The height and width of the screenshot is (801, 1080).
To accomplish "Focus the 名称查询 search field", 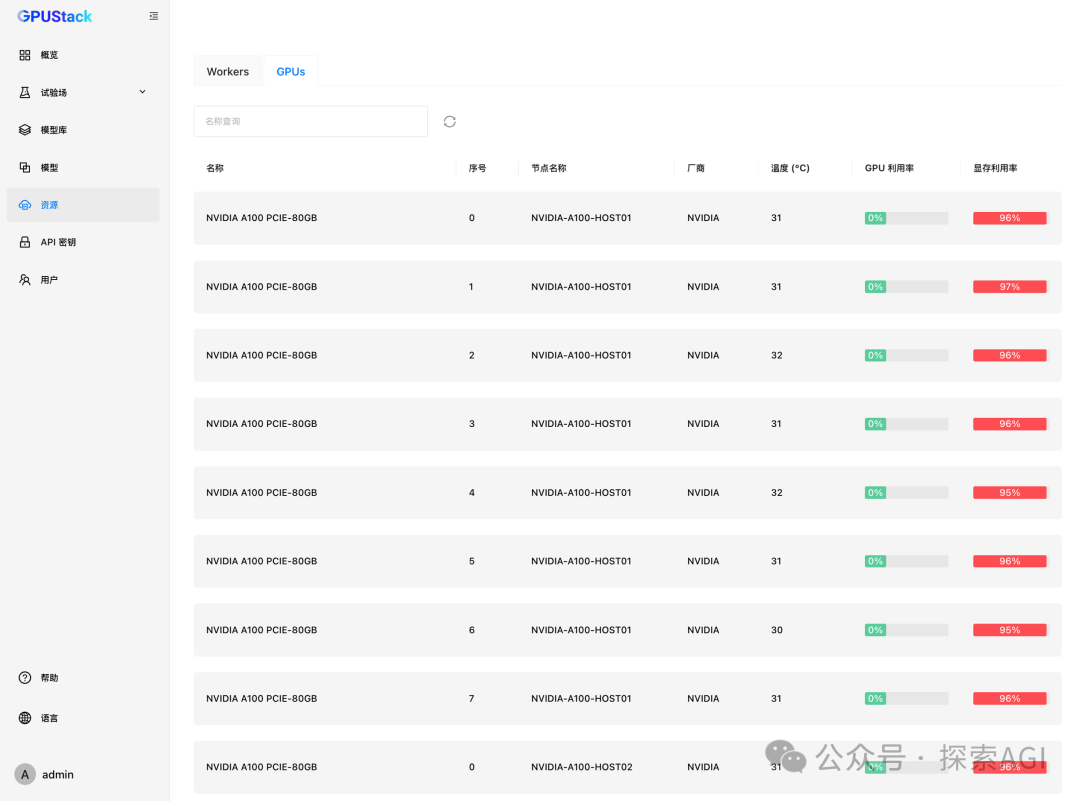I will (x=311, y=121).
